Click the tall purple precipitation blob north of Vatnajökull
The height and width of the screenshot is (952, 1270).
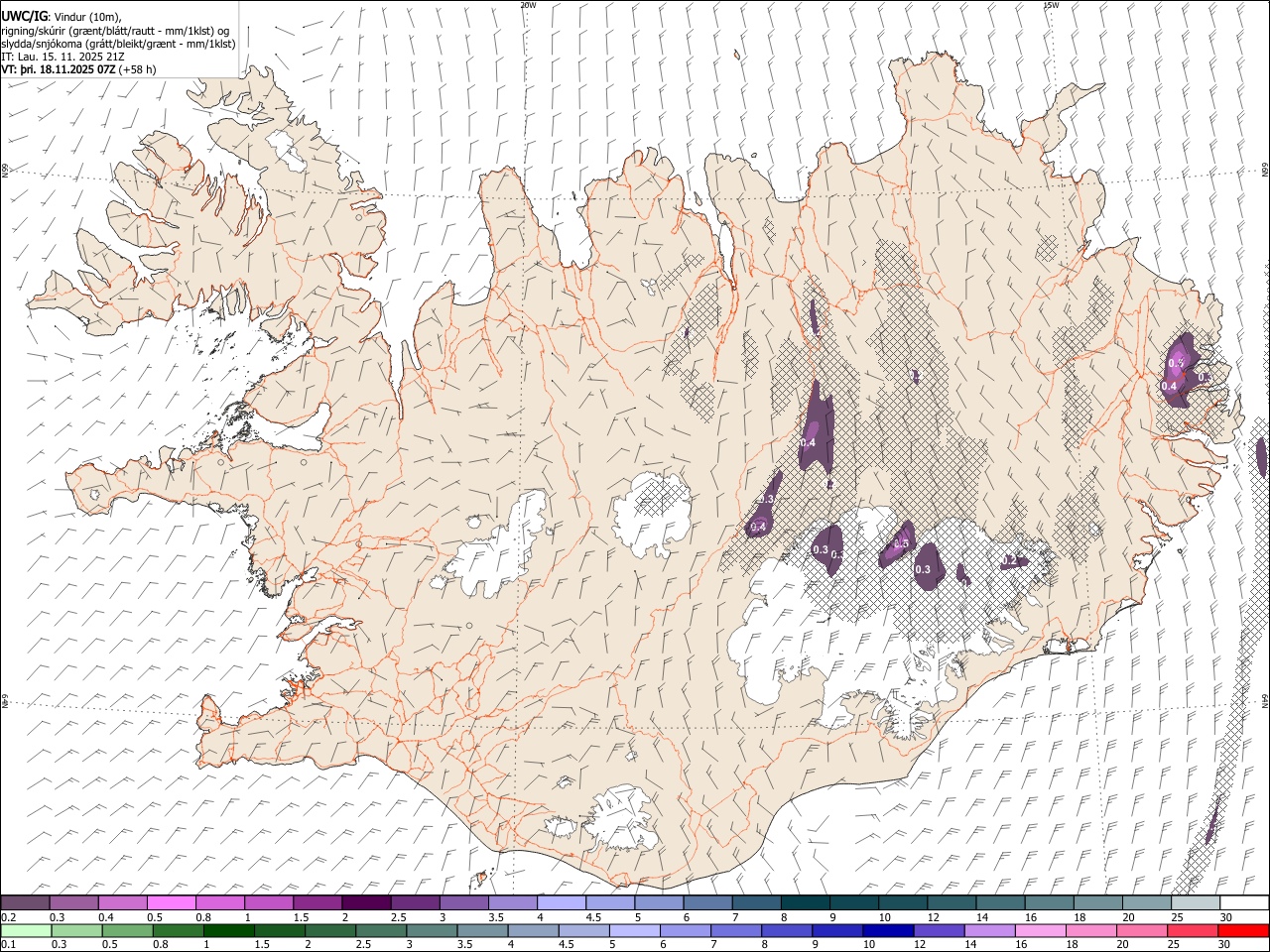tap(817, 426)
